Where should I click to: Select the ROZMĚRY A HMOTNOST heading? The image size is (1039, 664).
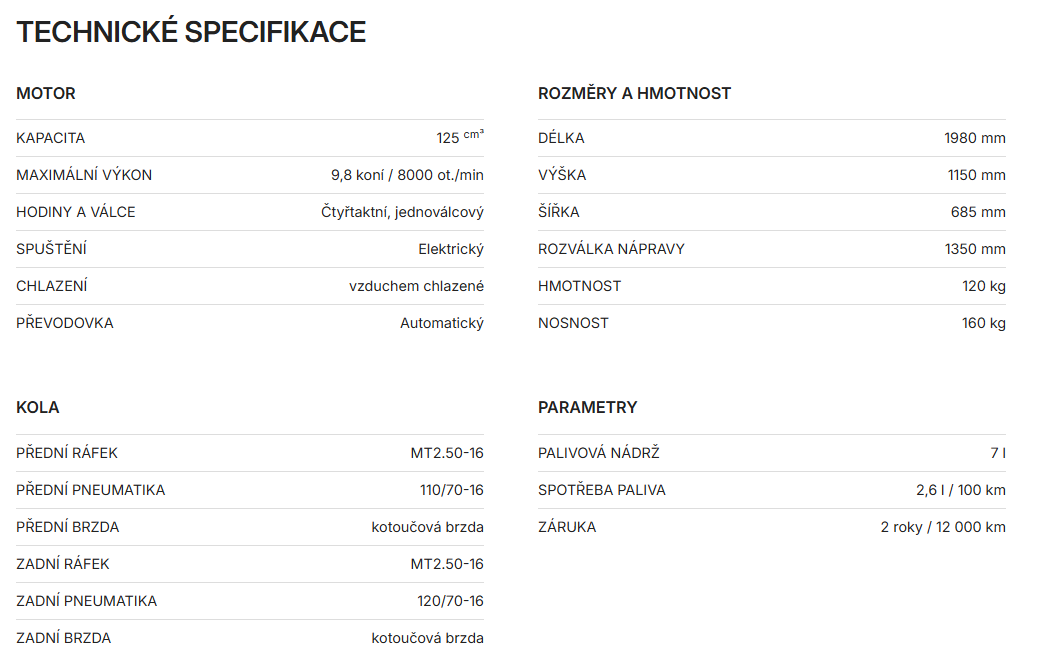coord(634,93)
